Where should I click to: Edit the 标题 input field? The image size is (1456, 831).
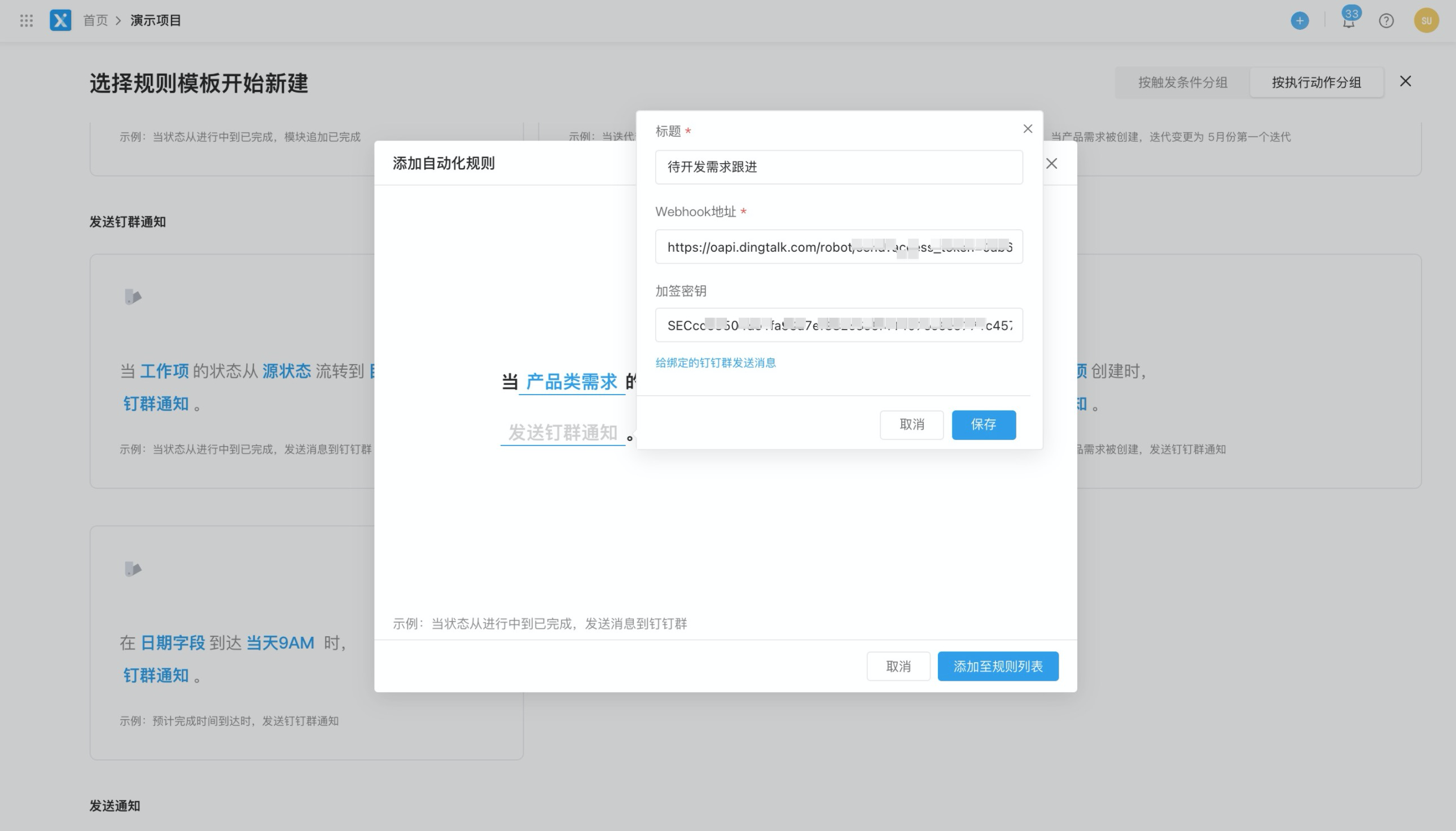coord(839,167)
